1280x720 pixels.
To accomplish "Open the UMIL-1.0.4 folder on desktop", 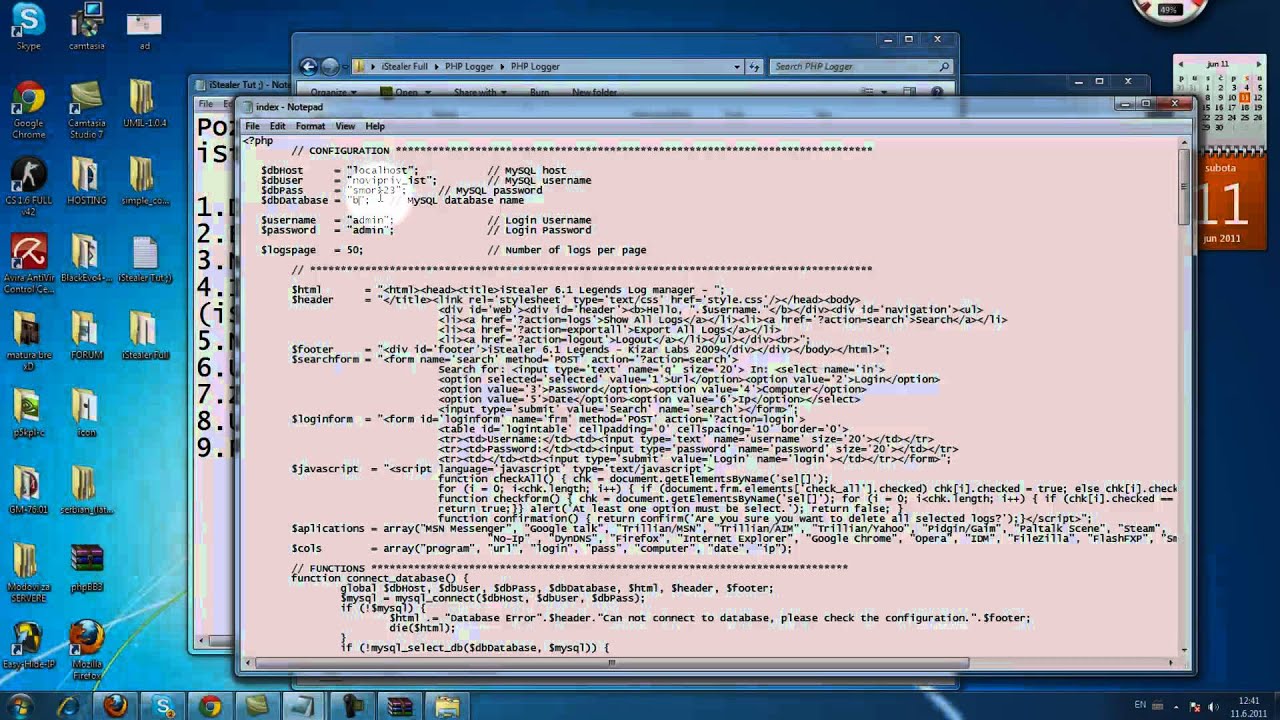I will pyautogui.click(x=144, y=103).
